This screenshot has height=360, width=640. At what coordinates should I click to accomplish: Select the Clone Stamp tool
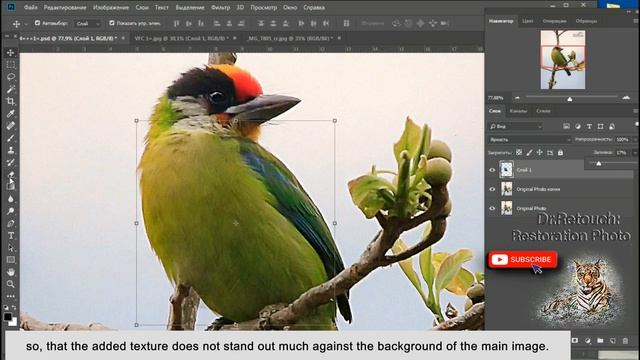pos(11,150)
